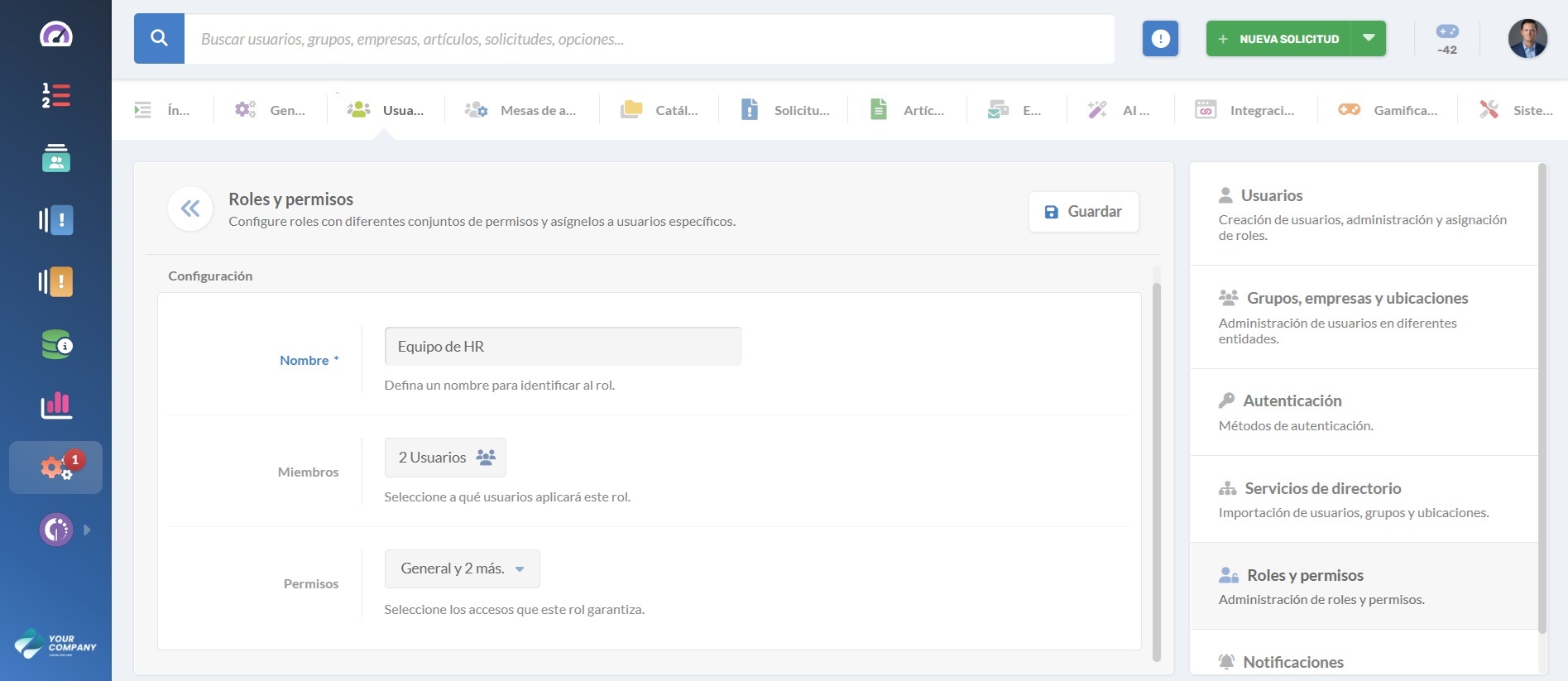1568x681 pixels.
Task: Open the 'Integraci...' tab
Action: click(1244, 110)
